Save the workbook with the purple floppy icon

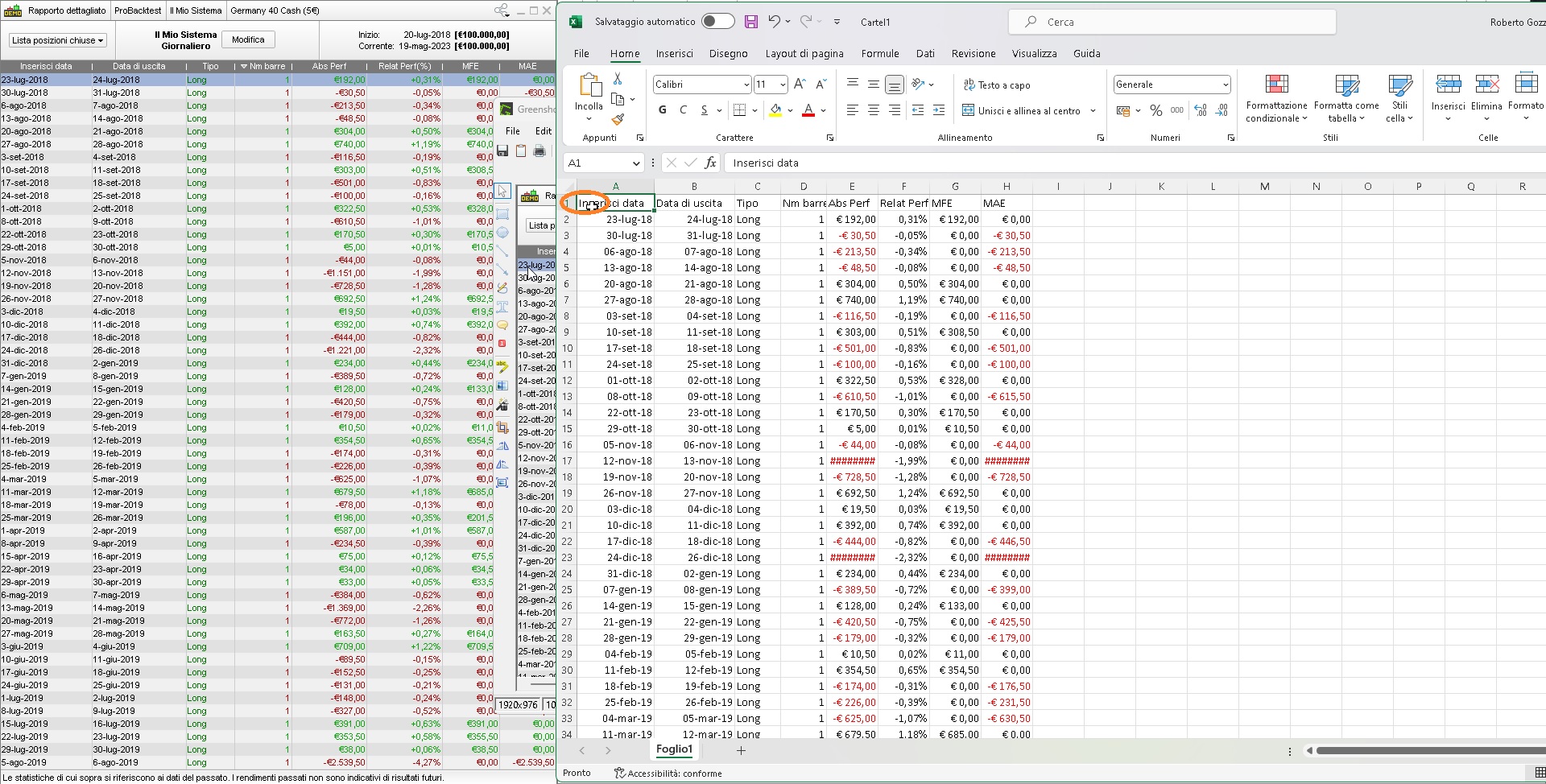(x=751, y=22)
